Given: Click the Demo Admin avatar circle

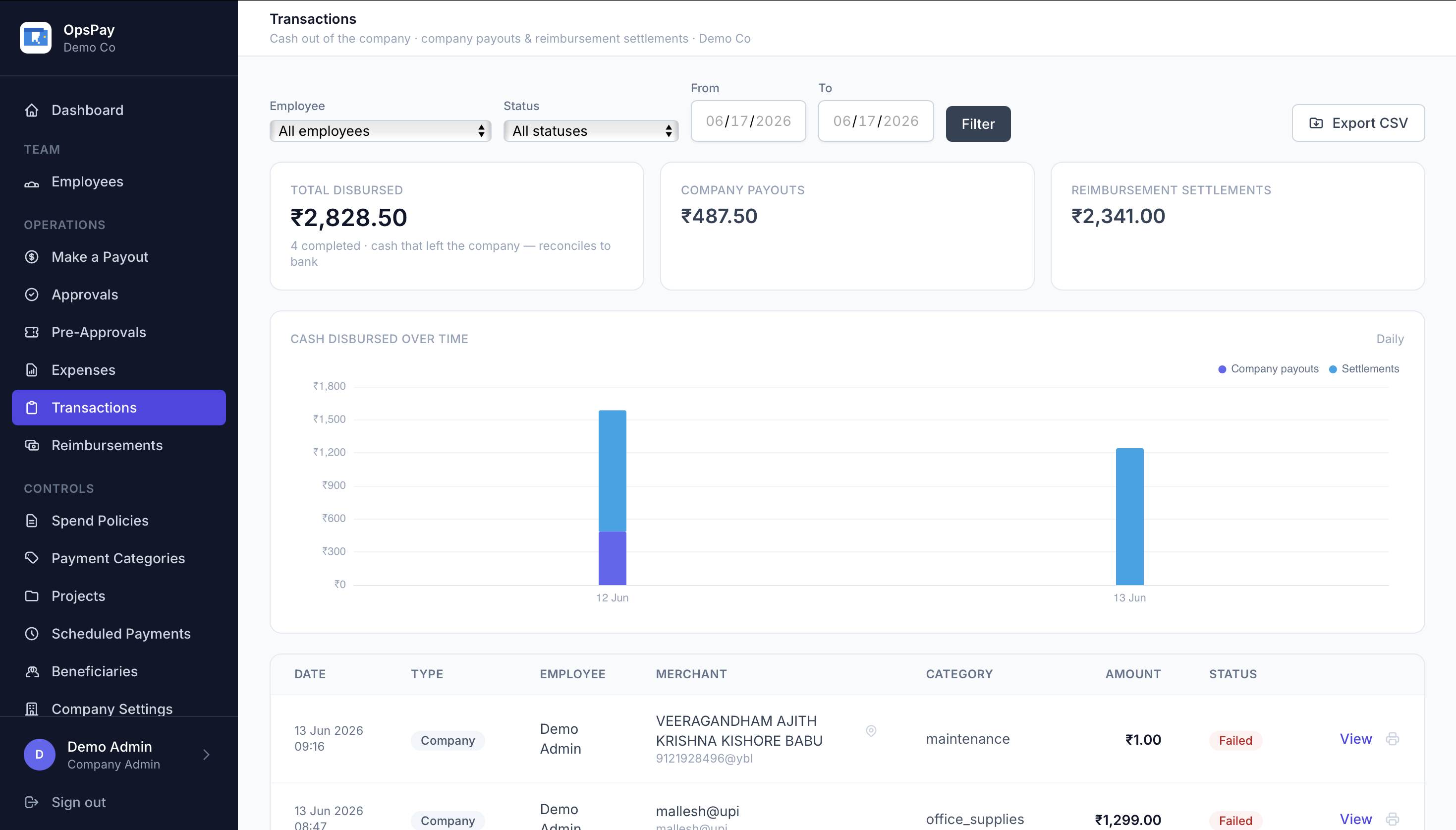Looking at the screenshot, I should click(39, 755).
